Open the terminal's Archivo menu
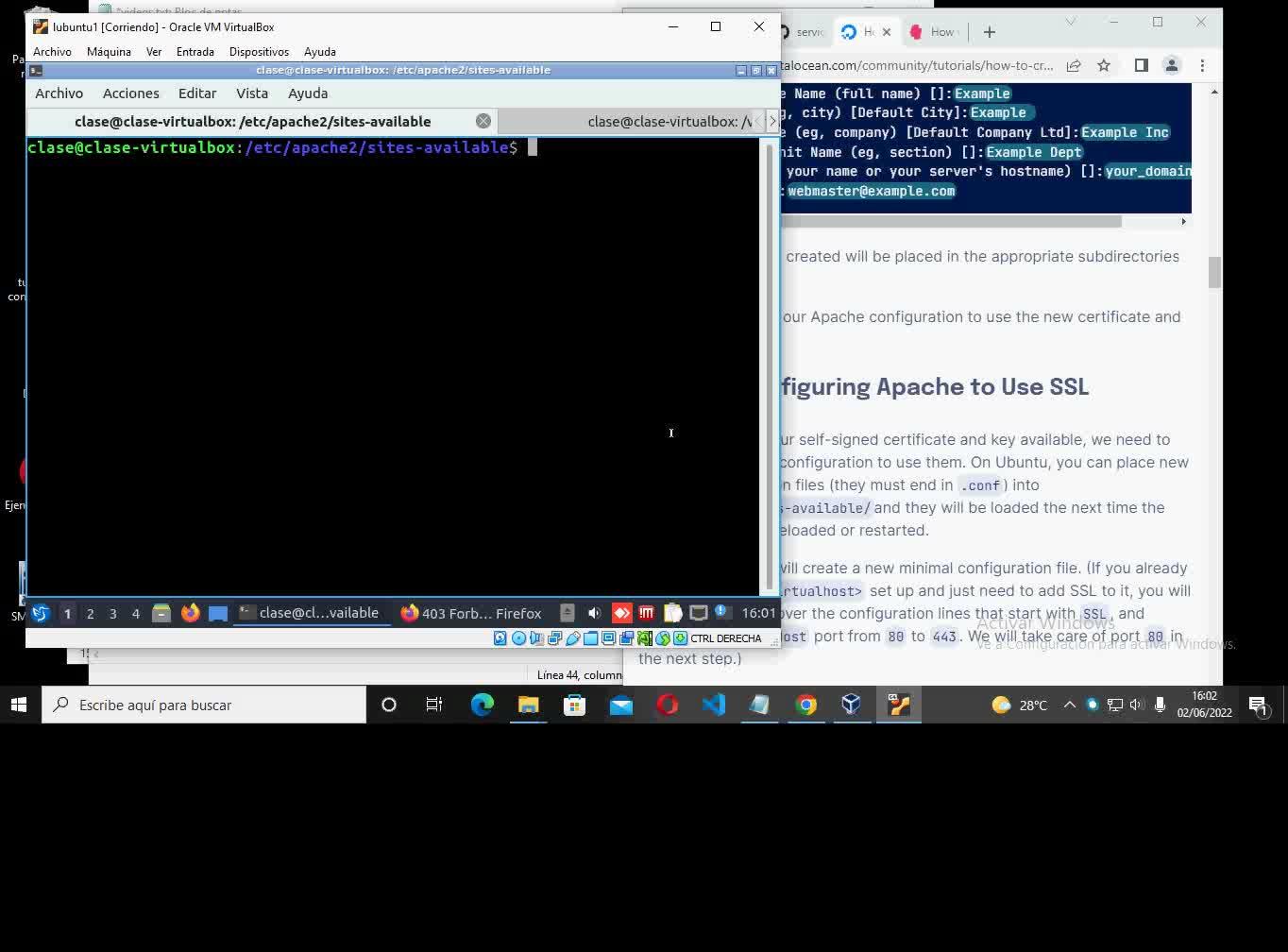This screenshot has height=952, width=1288. click(x=59, y=93)
